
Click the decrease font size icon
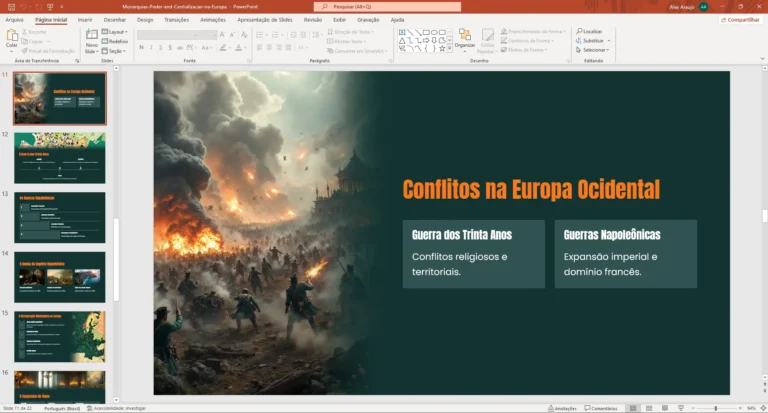pos(232,35)
